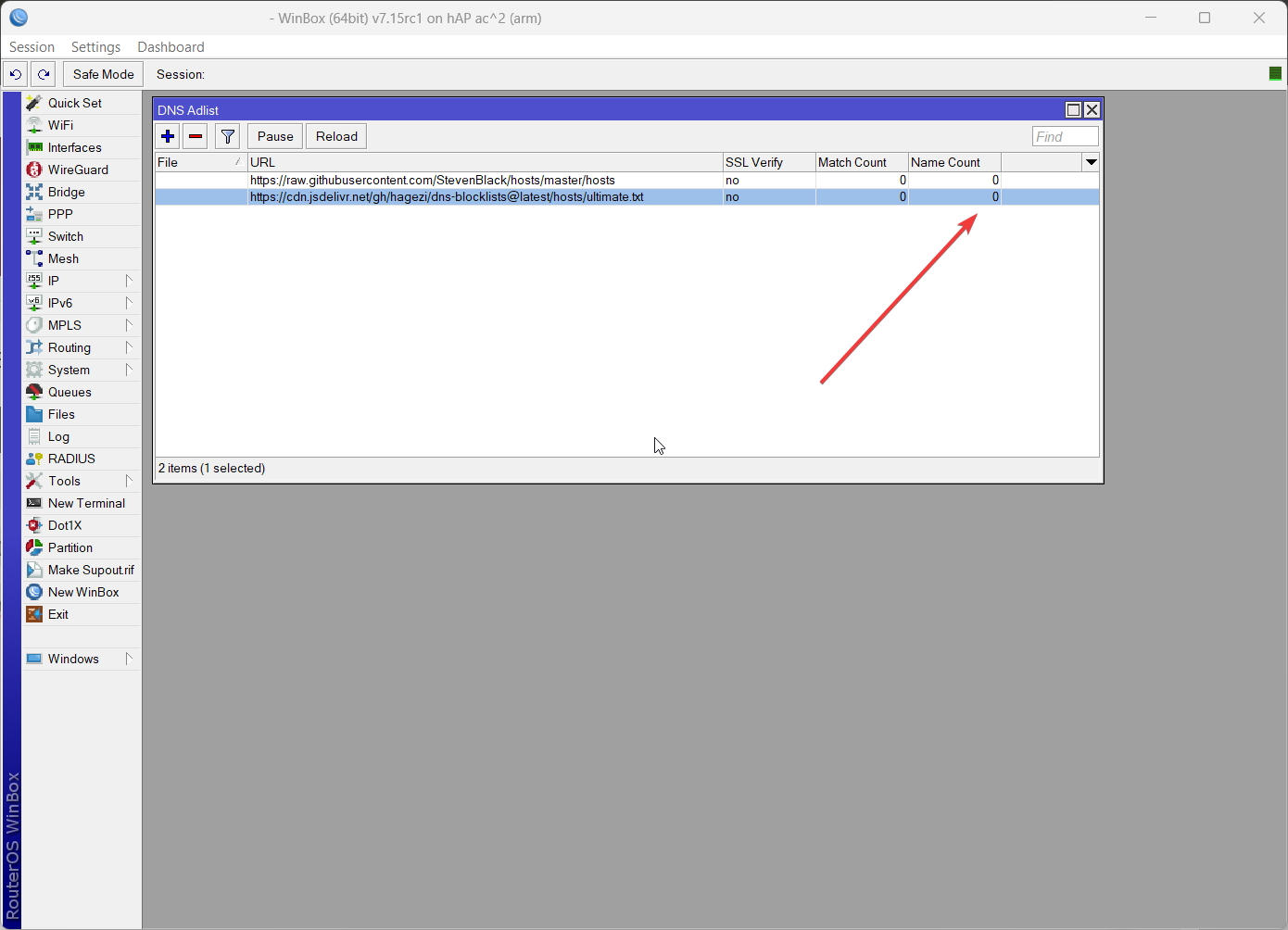The height and width of the screenshot is (930, 1288).
Task: Sort by the URL column header
Action: pyautogui.click(x=485, y=162)
